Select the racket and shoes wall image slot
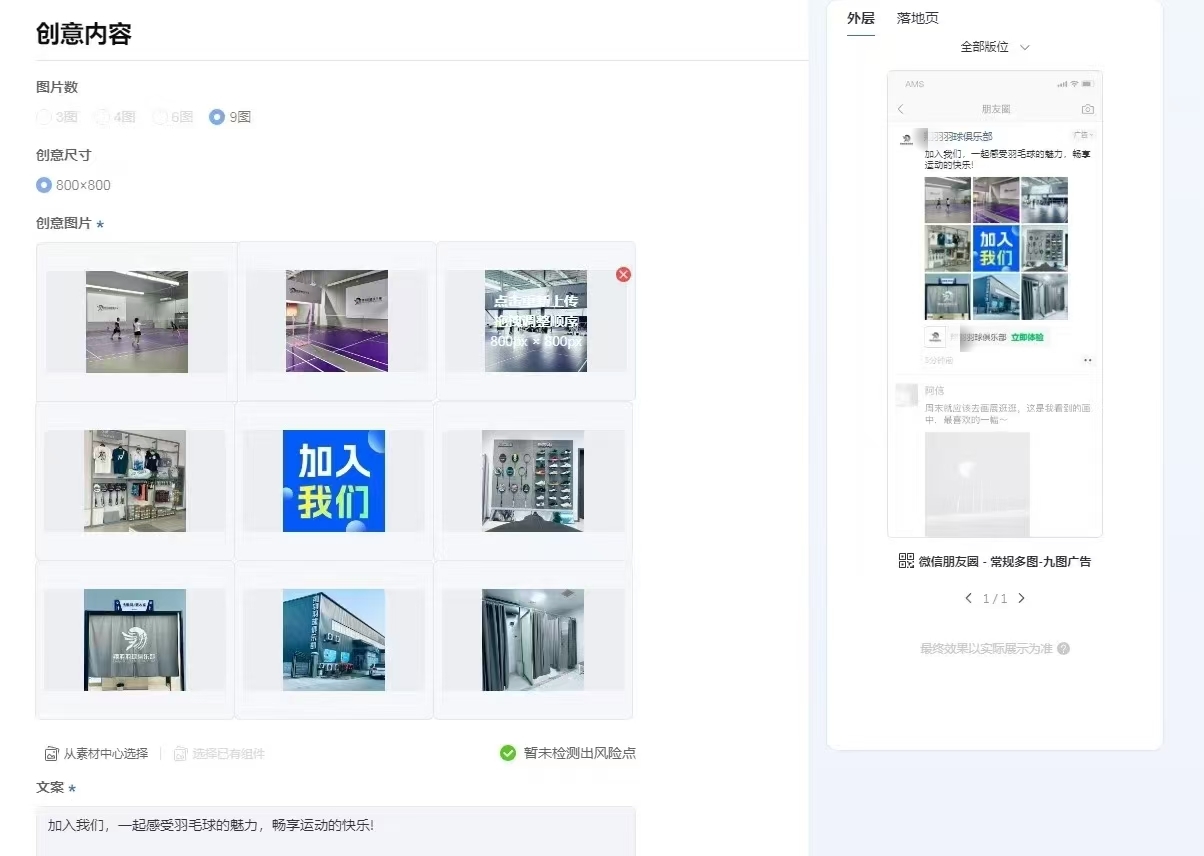 533,481
